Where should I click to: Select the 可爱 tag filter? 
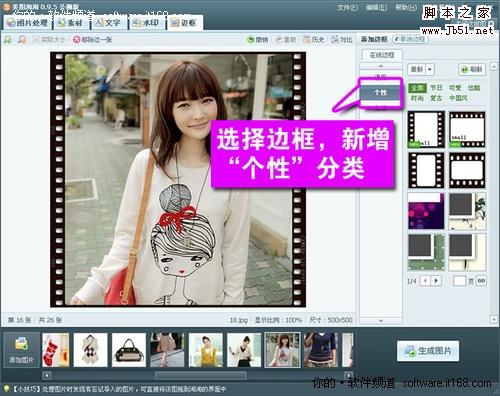pyautogui.click(x=455, y=88)
